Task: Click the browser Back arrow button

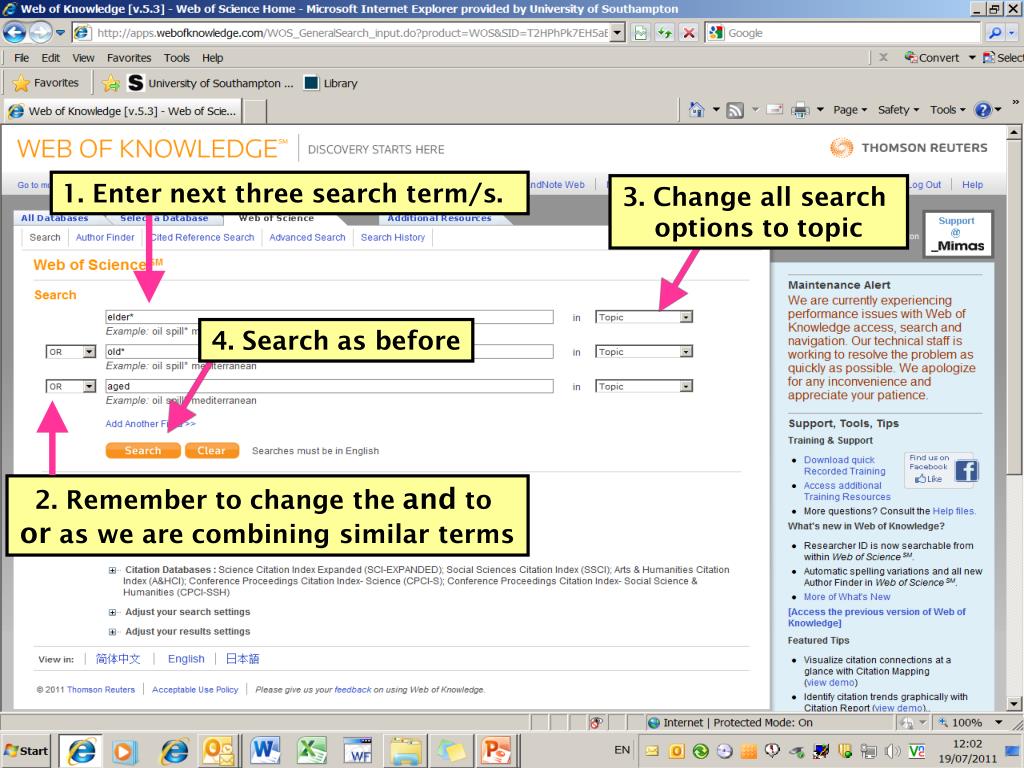Action: click(x=14, y=32)
